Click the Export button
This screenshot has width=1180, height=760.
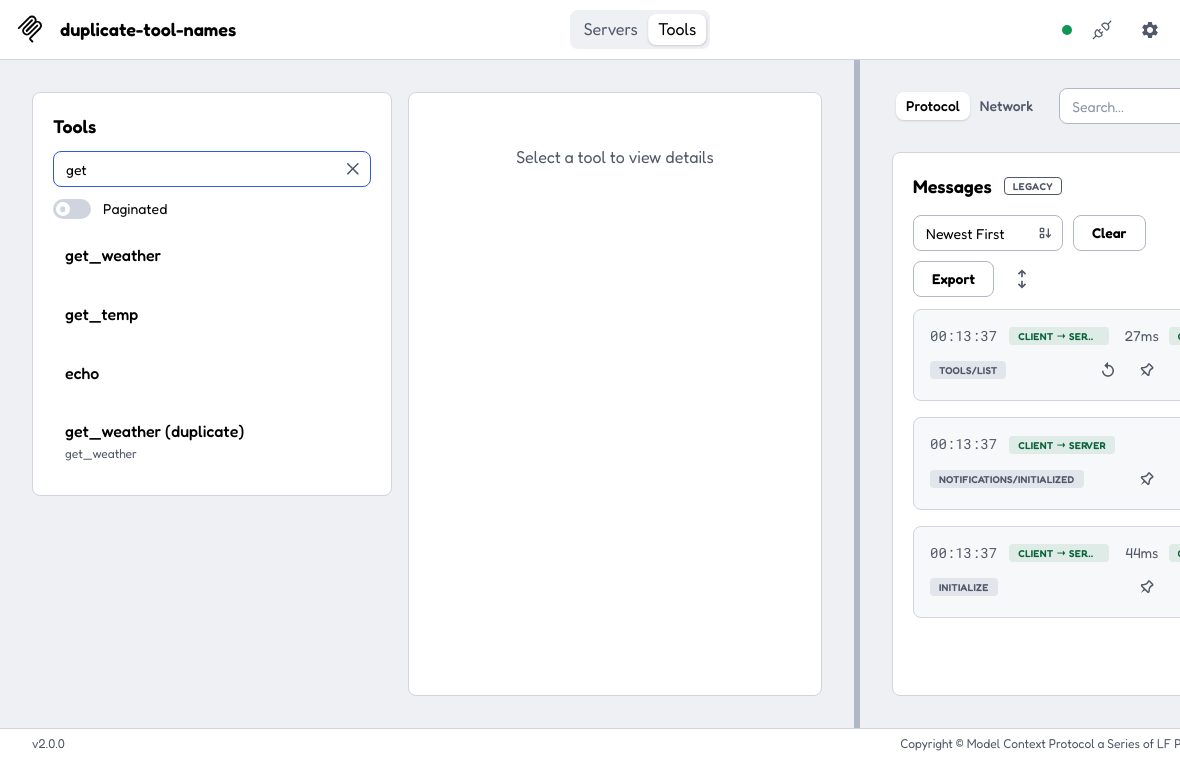(953, 279)
